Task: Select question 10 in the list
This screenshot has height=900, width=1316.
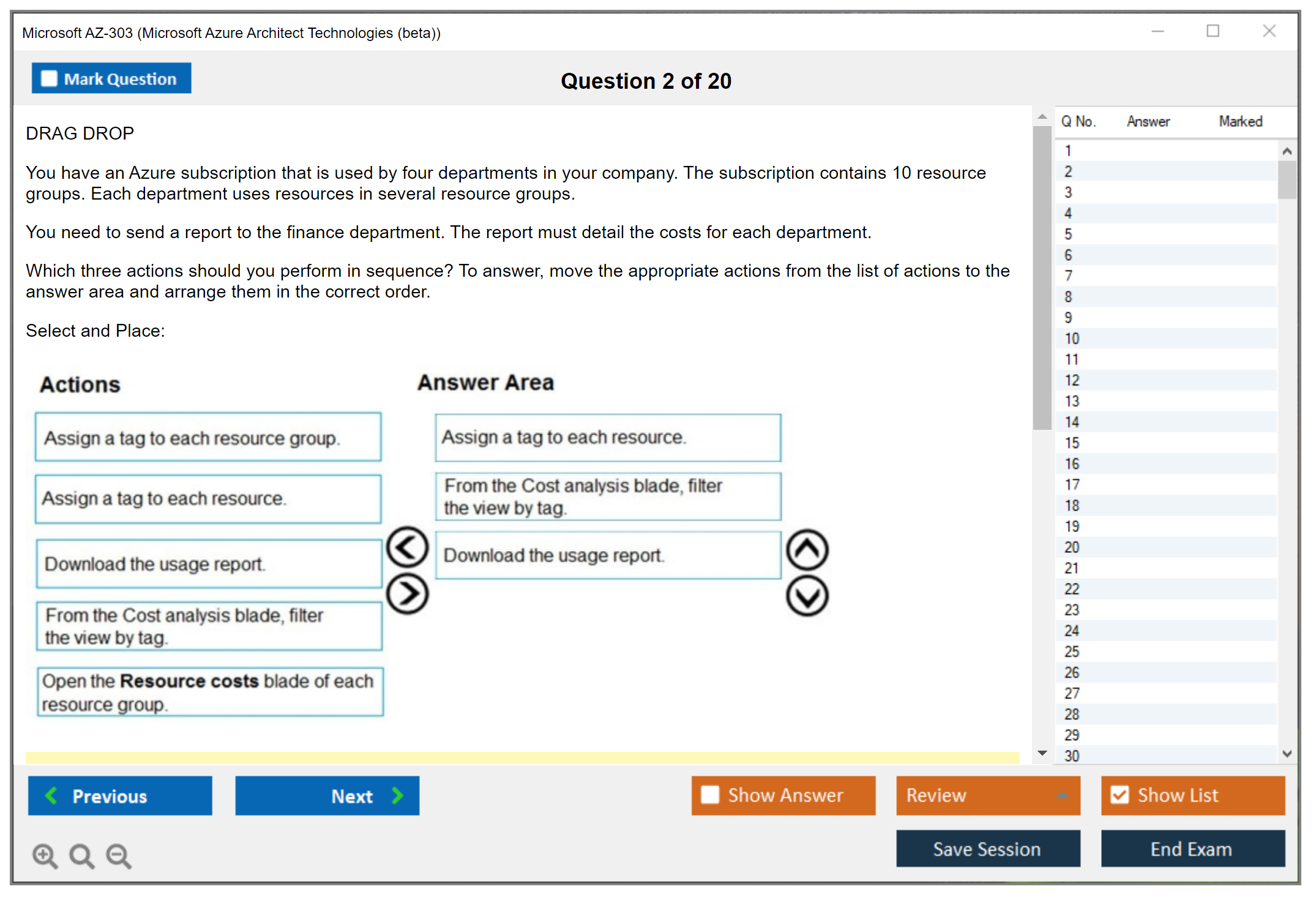Action: click(x=1072, y=339)
